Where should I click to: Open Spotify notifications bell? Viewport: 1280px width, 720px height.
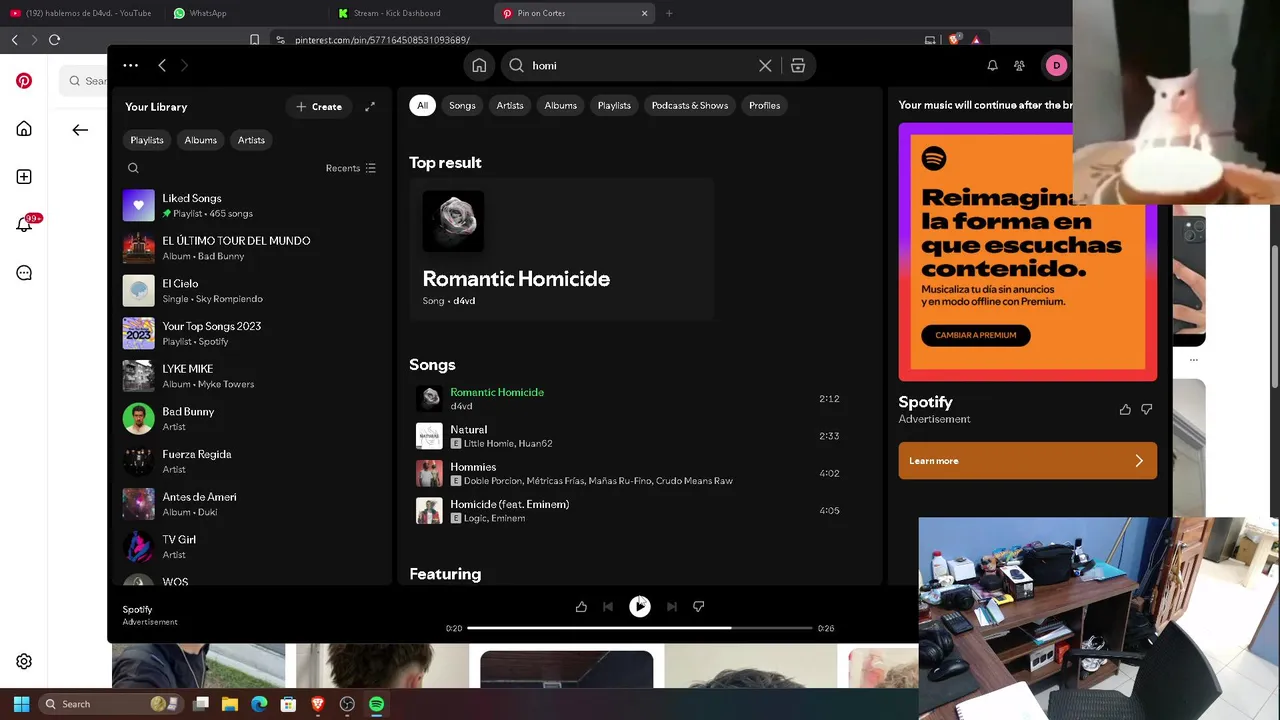[x=992, y=65]
